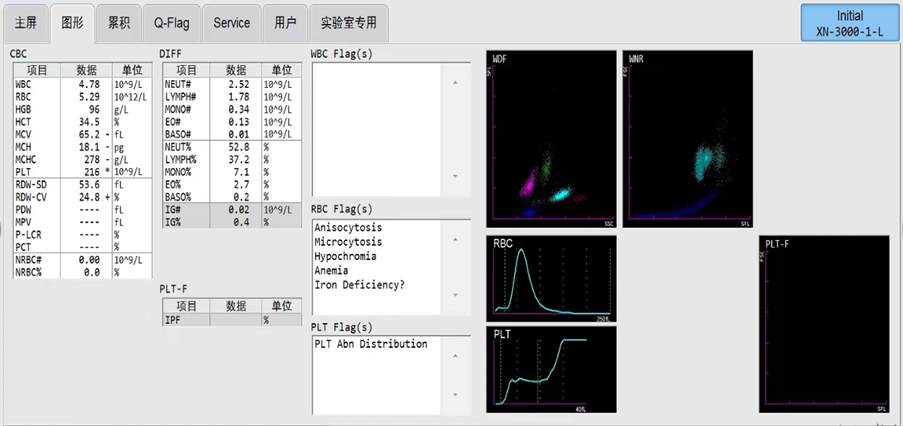The width and height of the screenshot is (903, 426).
Task: Click the empty PLT-F scattergram panel
Action: [x=825, y=324]
